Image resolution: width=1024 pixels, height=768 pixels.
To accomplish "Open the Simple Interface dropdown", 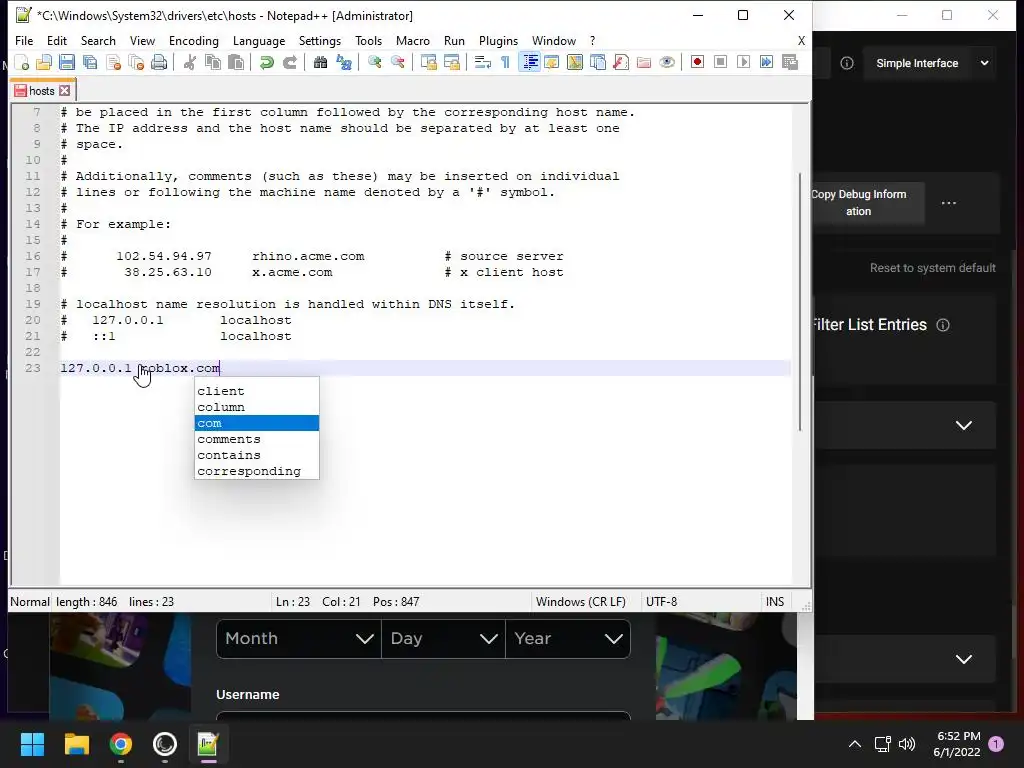I will click(x=931, y=63).
